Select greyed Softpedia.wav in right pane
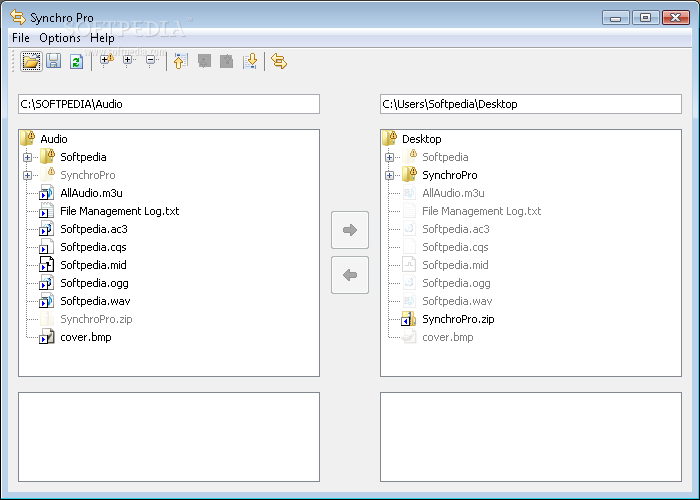Viewport: 700px width, 500px height. coord(457,301)
